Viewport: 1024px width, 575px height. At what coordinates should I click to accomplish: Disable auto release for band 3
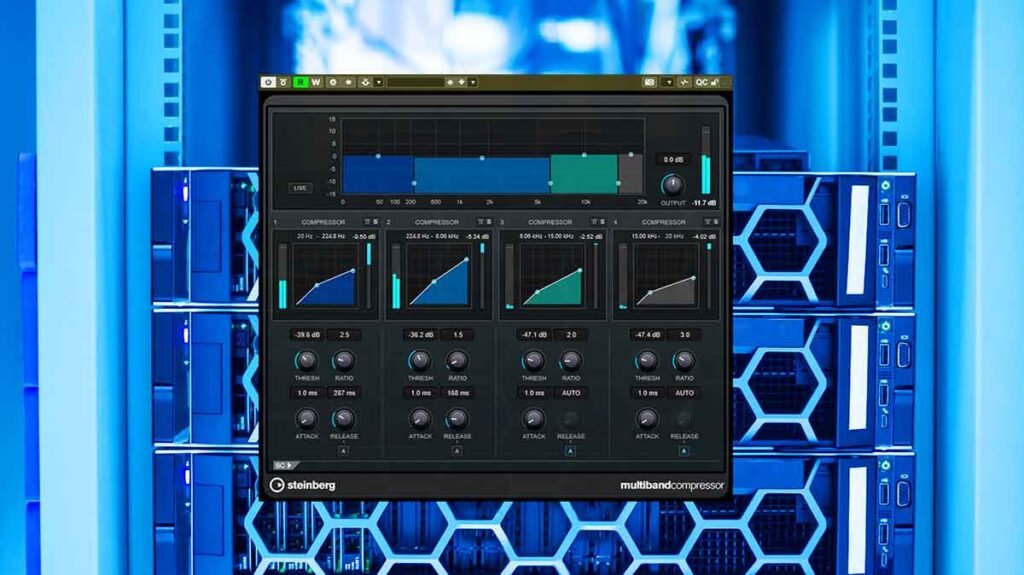pyautogui.click(x=571, y=451)
